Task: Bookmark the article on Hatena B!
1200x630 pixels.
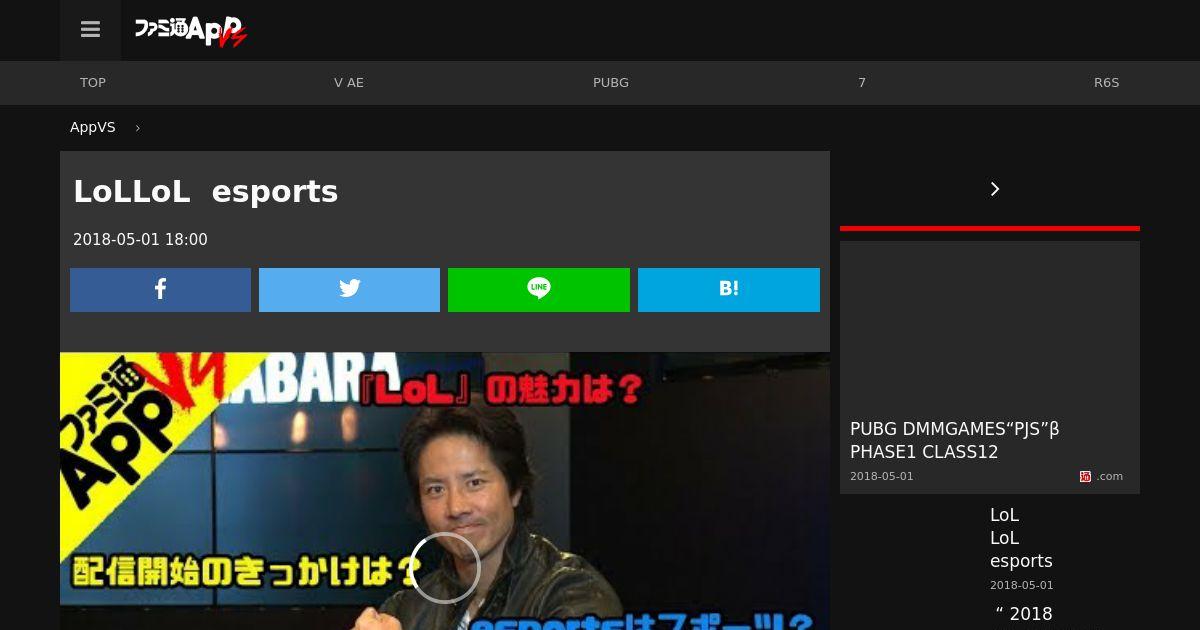Action: click(x=729, y=289)
